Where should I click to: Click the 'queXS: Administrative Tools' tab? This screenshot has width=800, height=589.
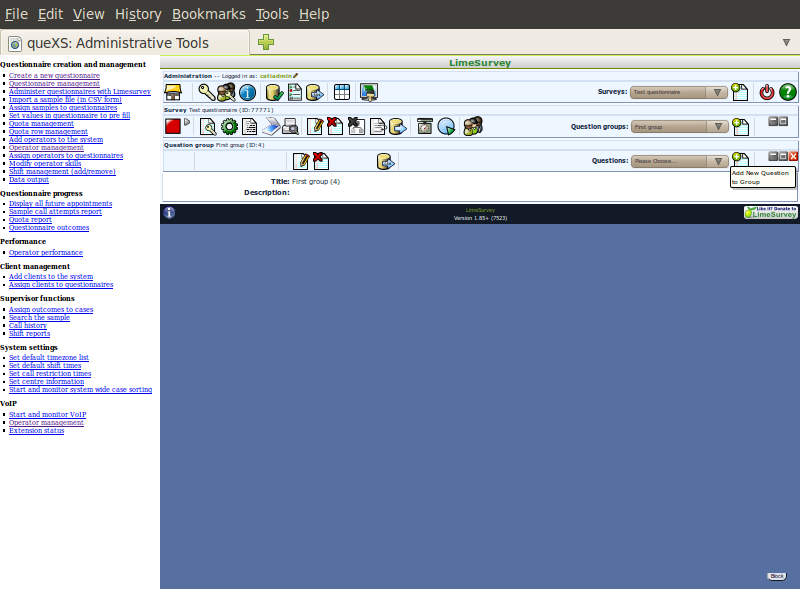pyautogui.click(x=124, y=43)
